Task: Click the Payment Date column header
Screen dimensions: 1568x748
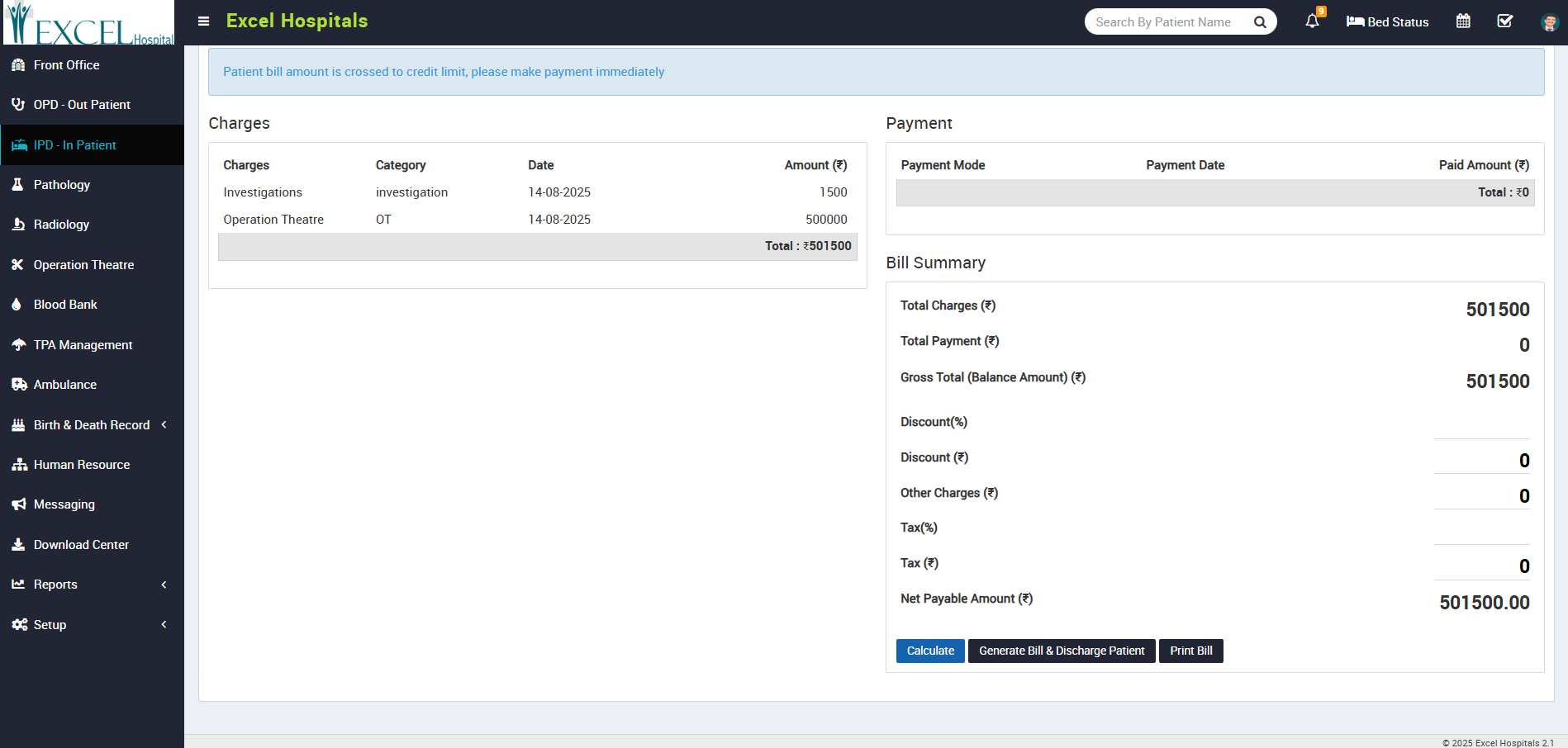Action: (x=1185, y=165)
